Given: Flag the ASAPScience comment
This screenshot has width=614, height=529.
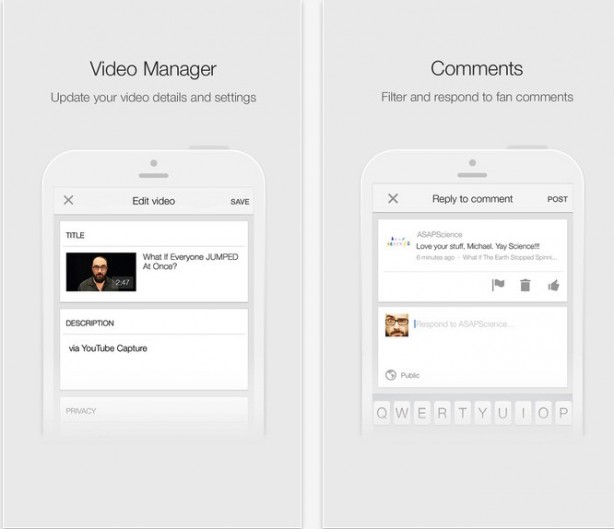Looking at the screenshot, I should click(x=498, y=285).
